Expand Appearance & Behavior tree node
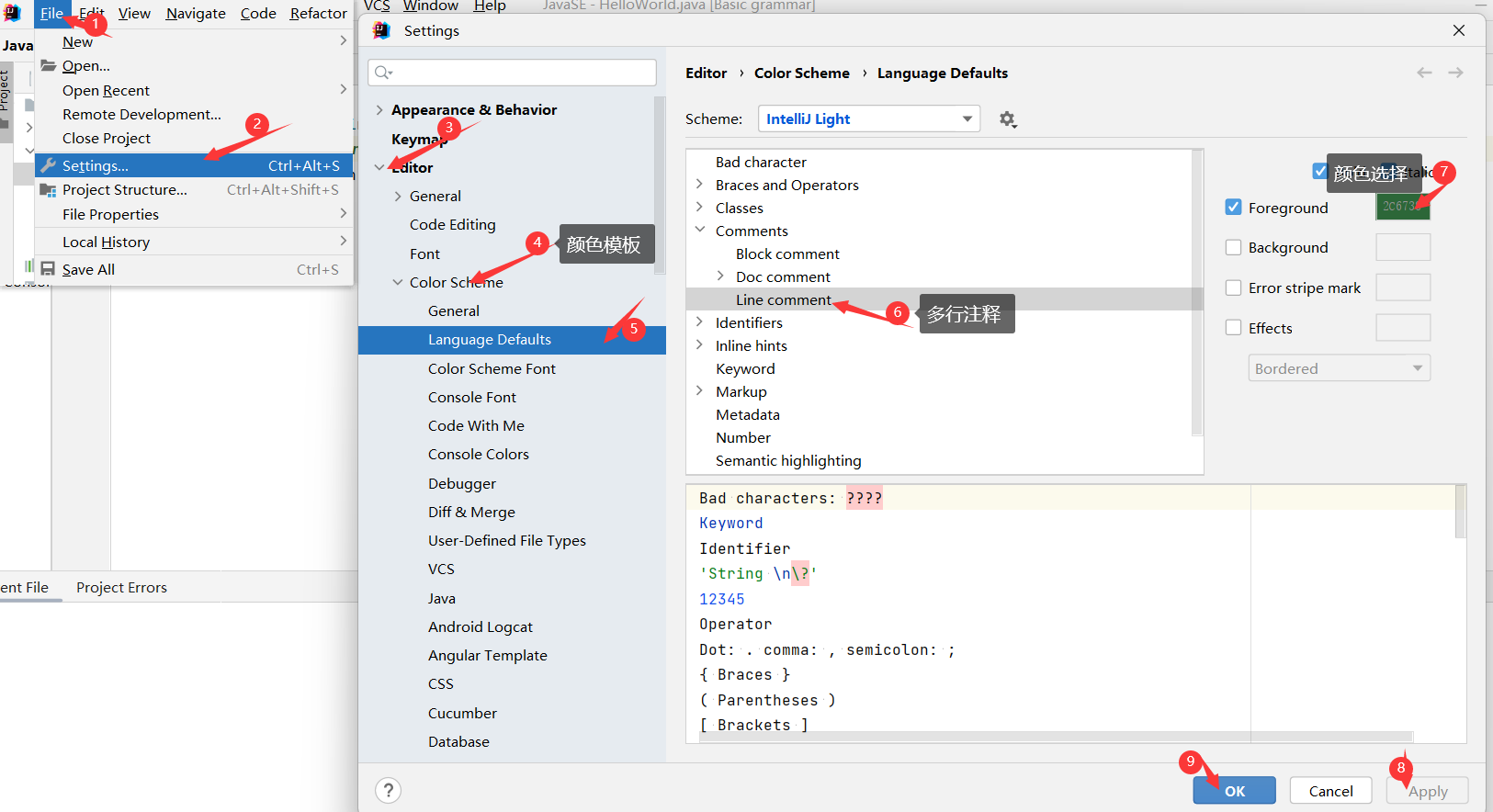1493x812 pixels. [x=379, y=109]
